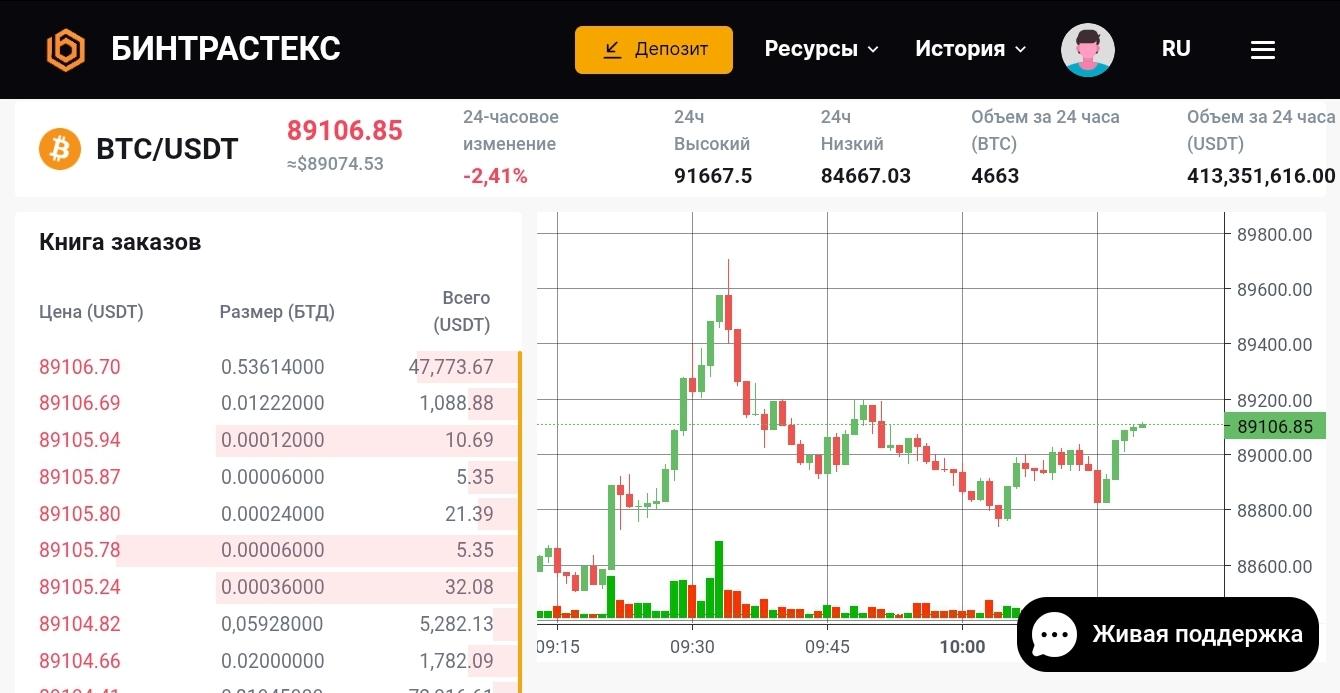Click the user avatar icon
The image size is (1340, 693).
(1087, 49)
